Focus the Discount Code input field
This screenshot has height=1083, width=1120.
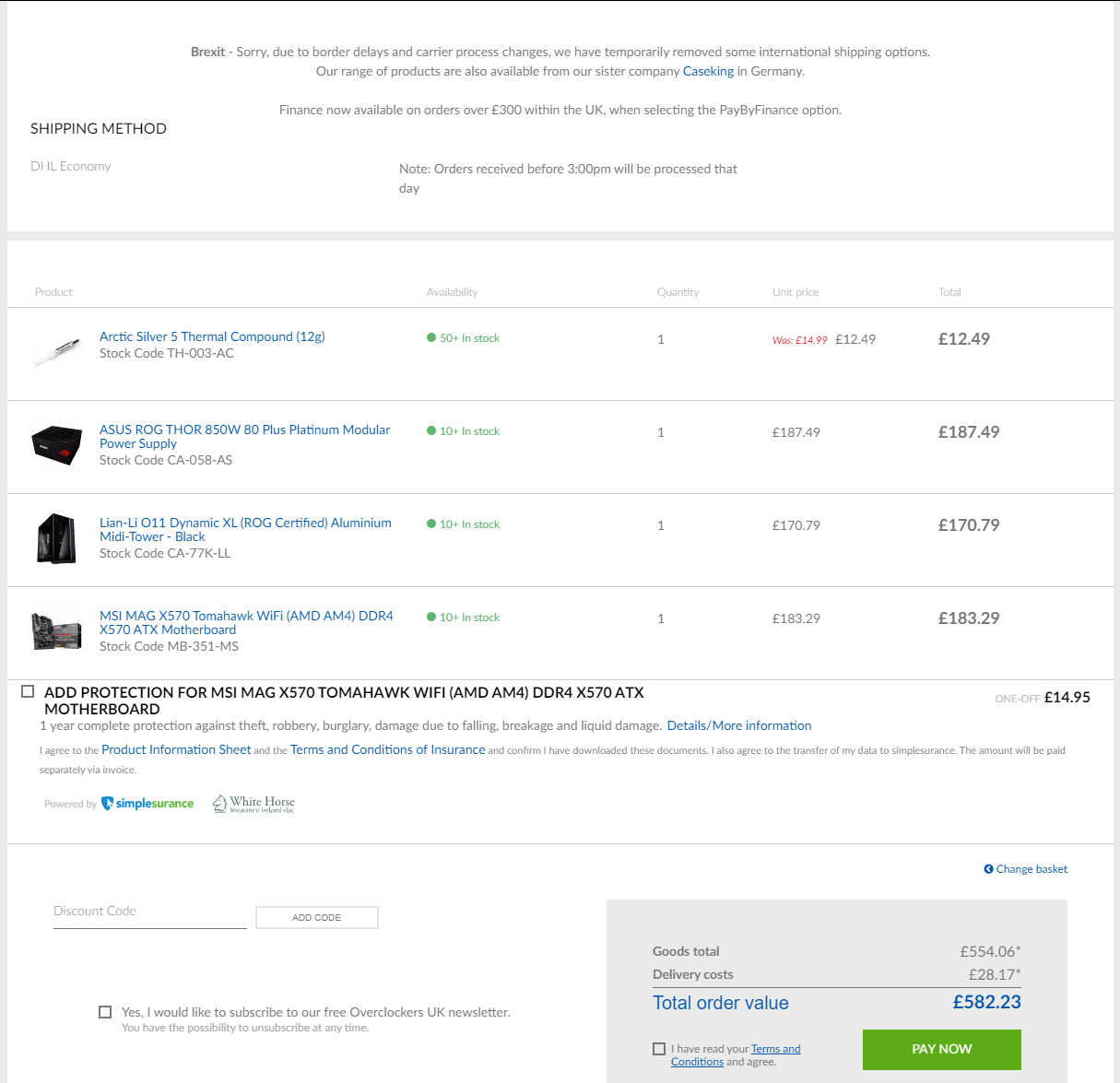(149, 912)
